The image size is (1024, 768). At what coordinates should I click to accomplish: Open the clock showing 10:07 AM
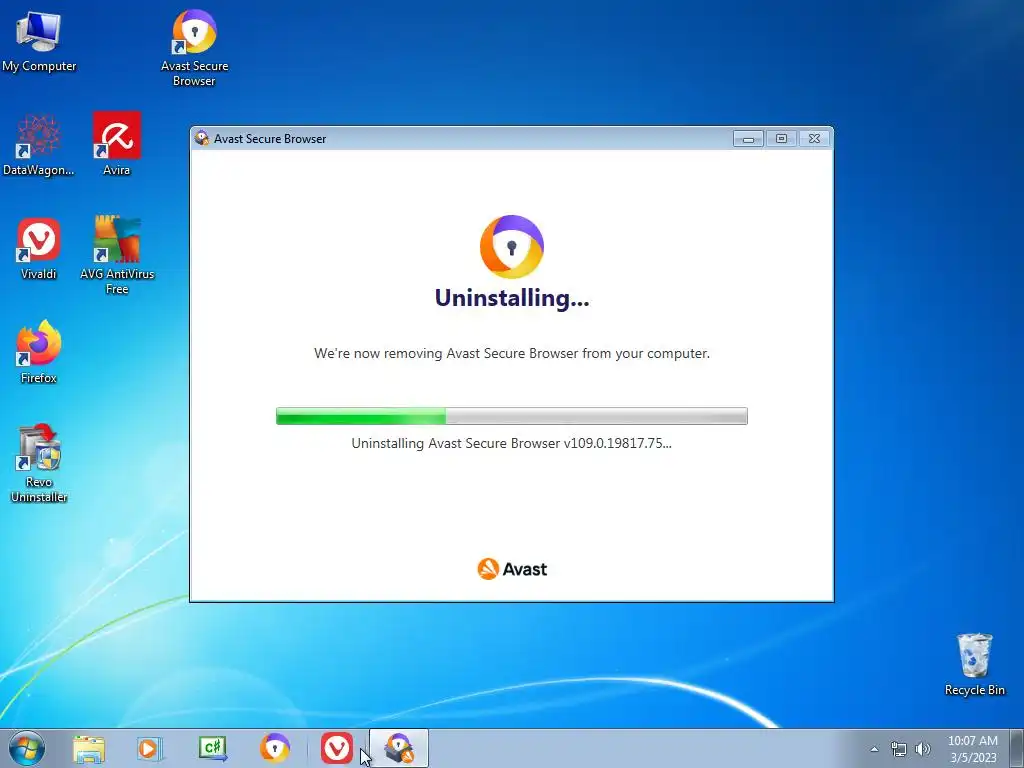[x=973, y=749]
